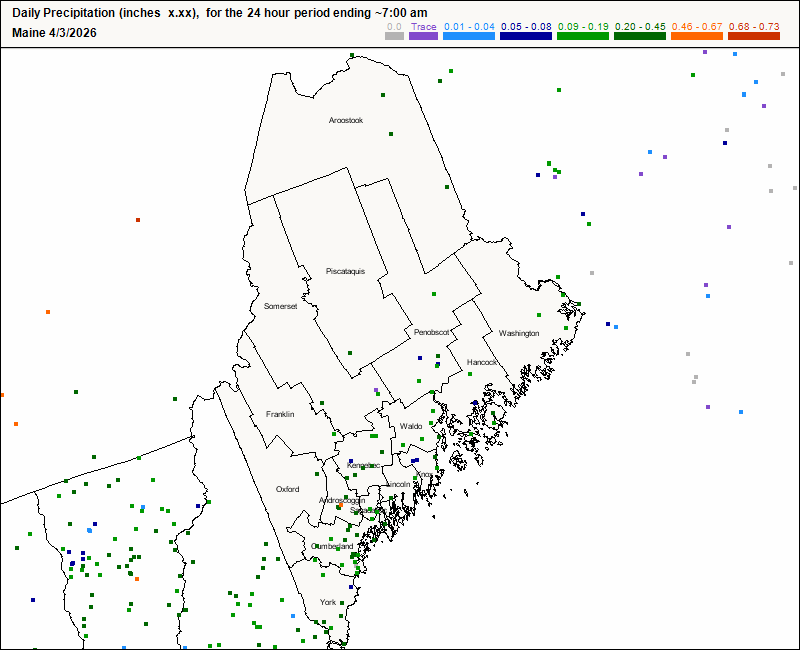The width and height of the screenshot is (800, 650).
Task: Choose the red 0.68 - 0.73 legend swatch
Action: pos(754,36)
